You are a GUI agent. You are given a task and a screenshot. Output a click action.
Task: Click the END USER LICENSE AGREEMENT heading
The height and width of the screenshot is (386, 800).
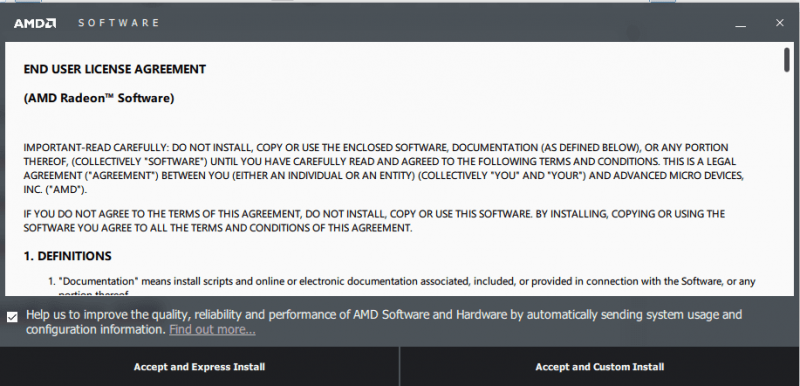click(x=115, y=69)
